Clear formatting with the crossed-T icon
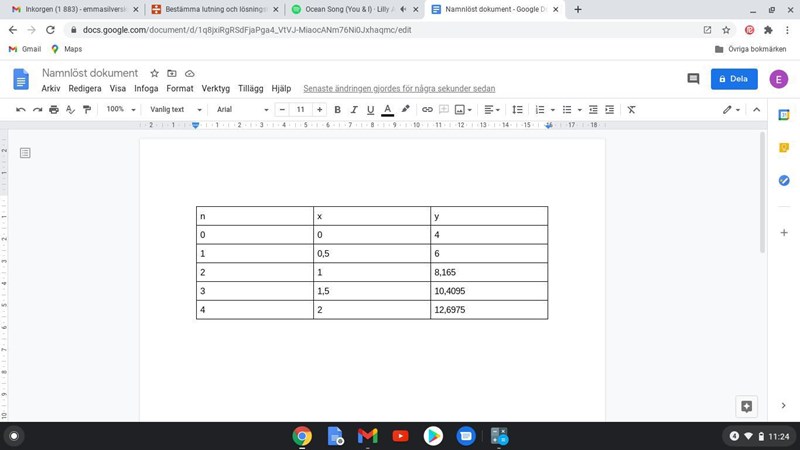 click(x=631, y=109)
